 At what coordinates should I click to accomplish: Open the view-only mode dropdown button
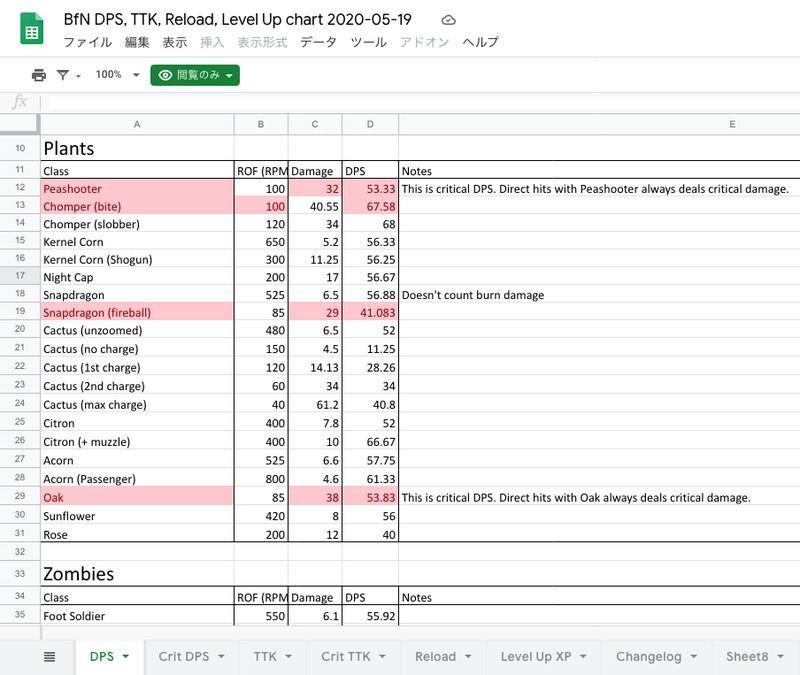coord(195,75)
